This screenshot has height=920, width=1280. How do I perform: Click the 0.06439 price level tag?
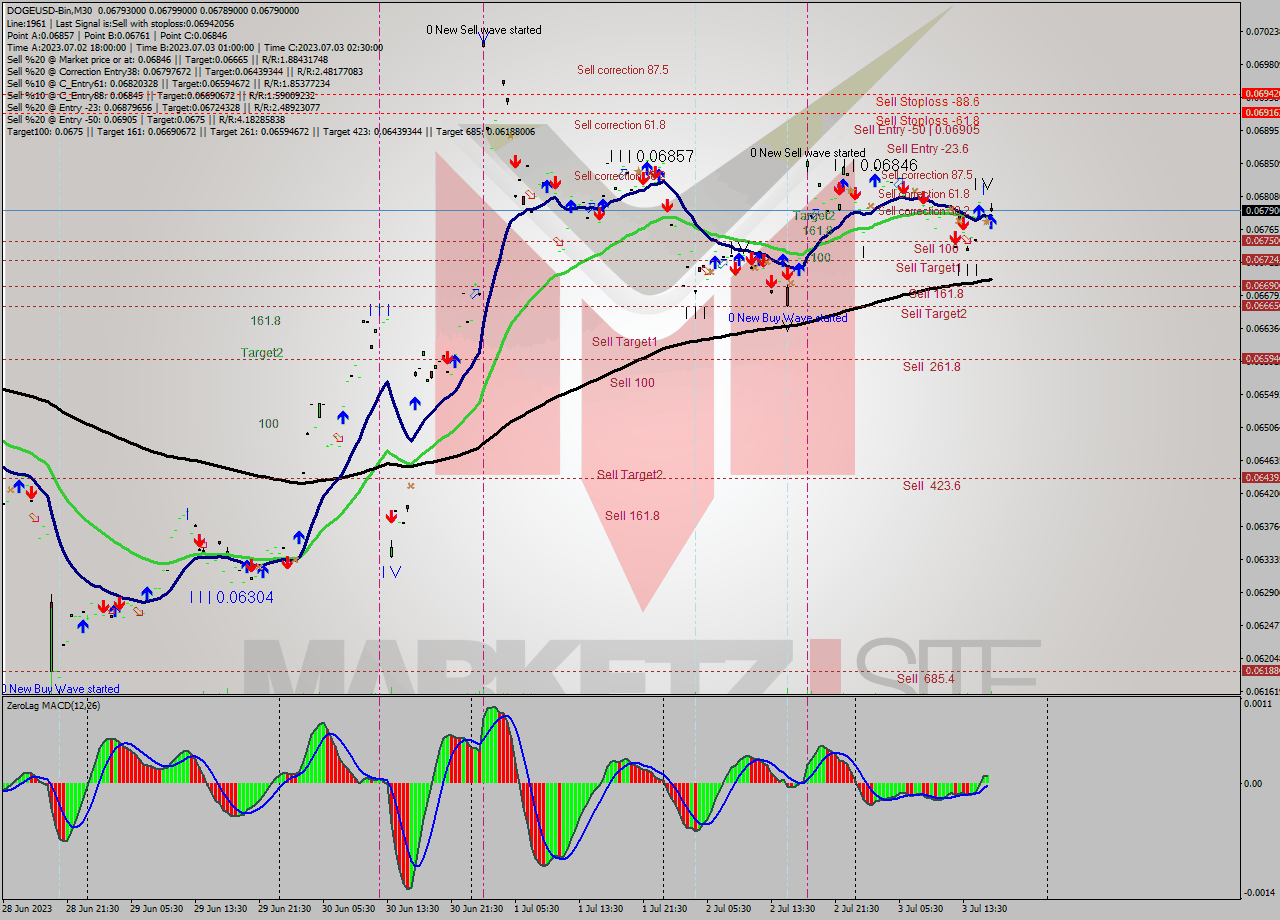click(x=1259, y=477)
